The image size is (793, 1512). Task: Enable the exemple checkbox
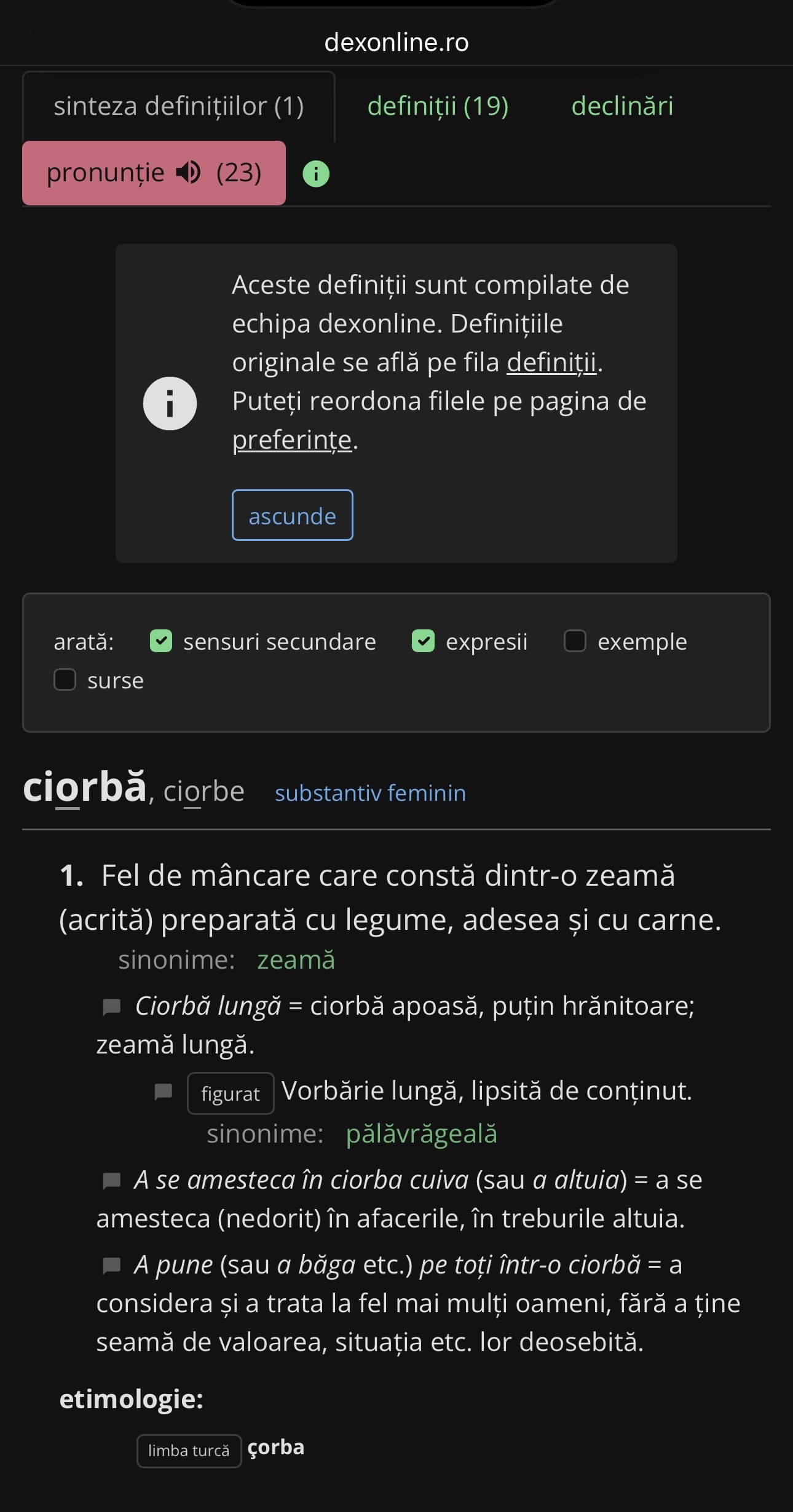[575, 641]
